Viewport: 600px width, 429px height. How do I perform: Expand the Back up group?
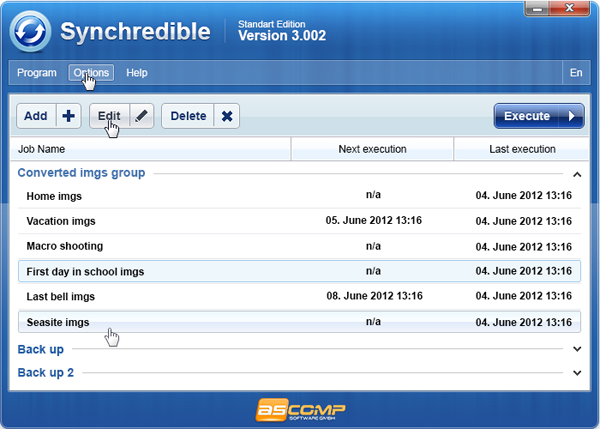click(576, 349)
